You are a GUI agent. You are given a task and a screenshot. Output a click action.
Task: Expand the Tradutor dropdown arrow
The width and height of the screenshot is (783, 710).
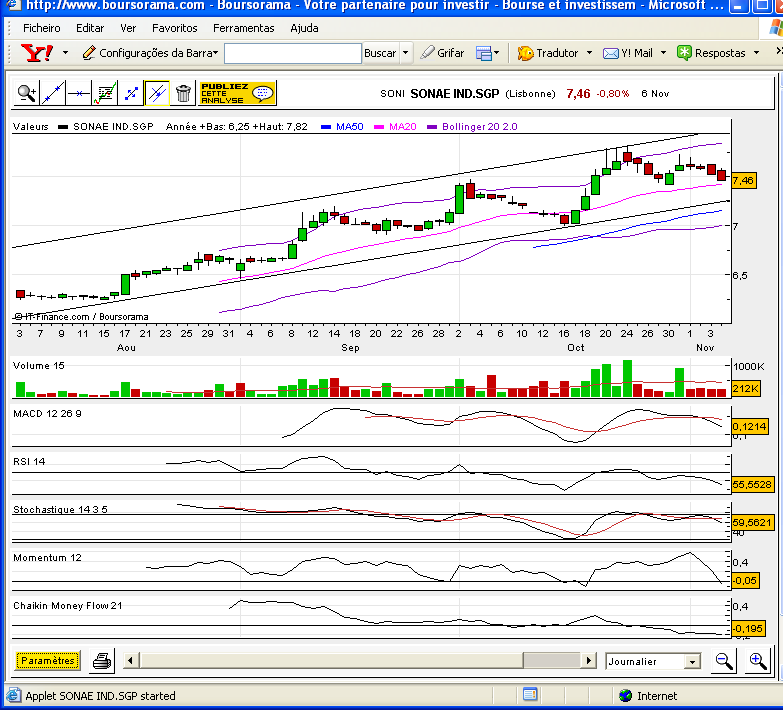click(x=589, y=52)
